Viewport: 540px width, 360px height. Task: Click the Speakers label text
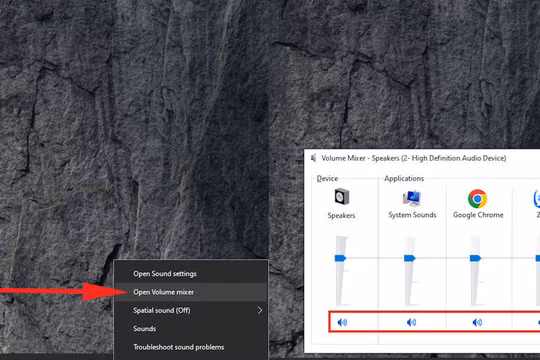(x=341, y=216)
